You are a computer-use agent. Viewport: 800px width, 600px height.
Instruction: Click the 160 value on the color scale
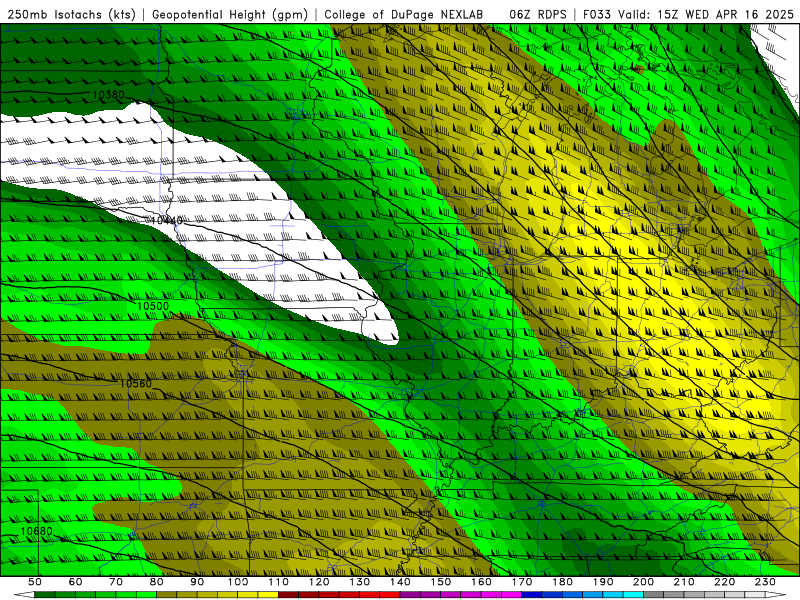point(481,582)
